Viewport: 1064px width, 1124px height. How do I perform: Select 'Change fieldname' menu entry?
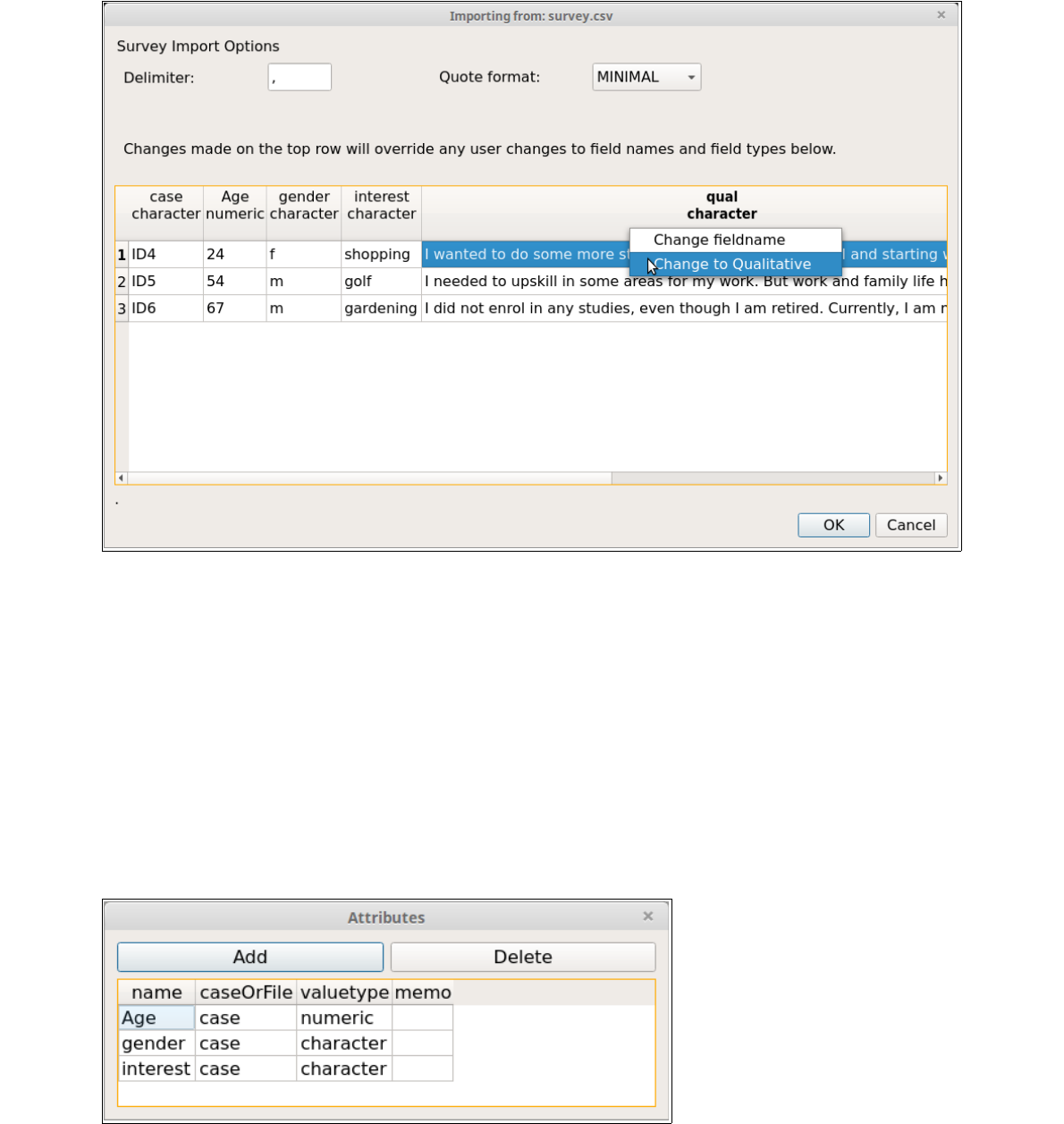point(735,241)
